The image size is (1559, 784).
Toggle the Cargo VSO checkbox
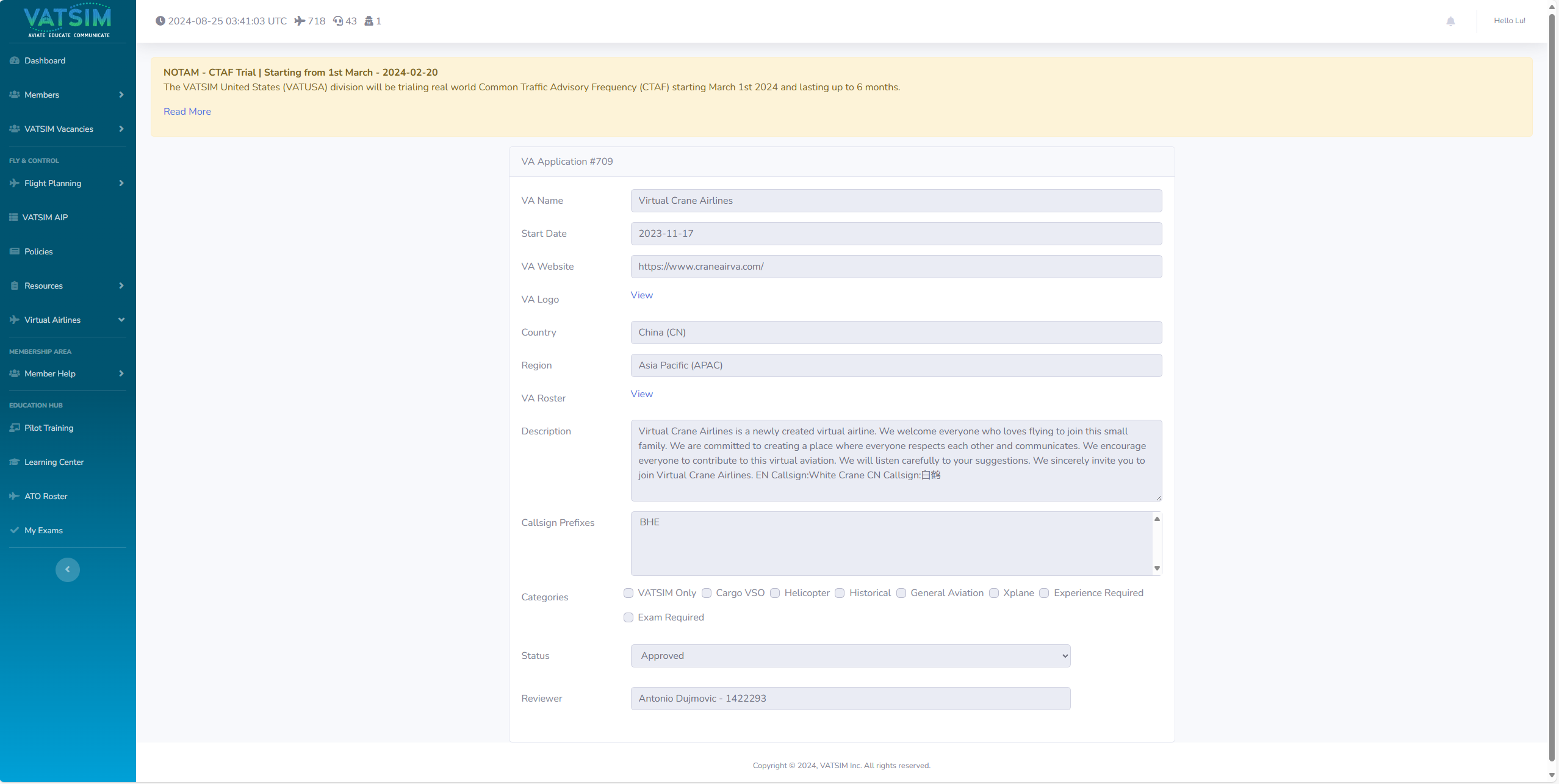tap(707, 593)
